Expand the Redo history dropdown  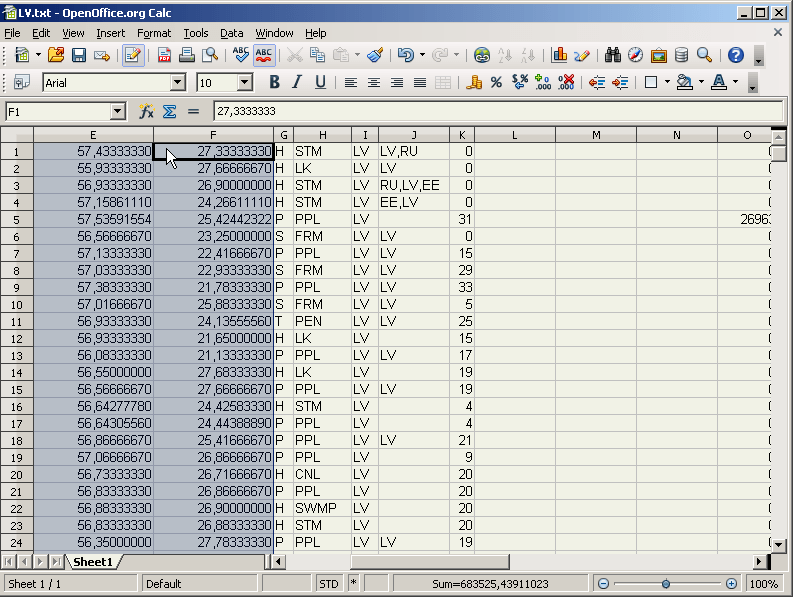point(456,55)
